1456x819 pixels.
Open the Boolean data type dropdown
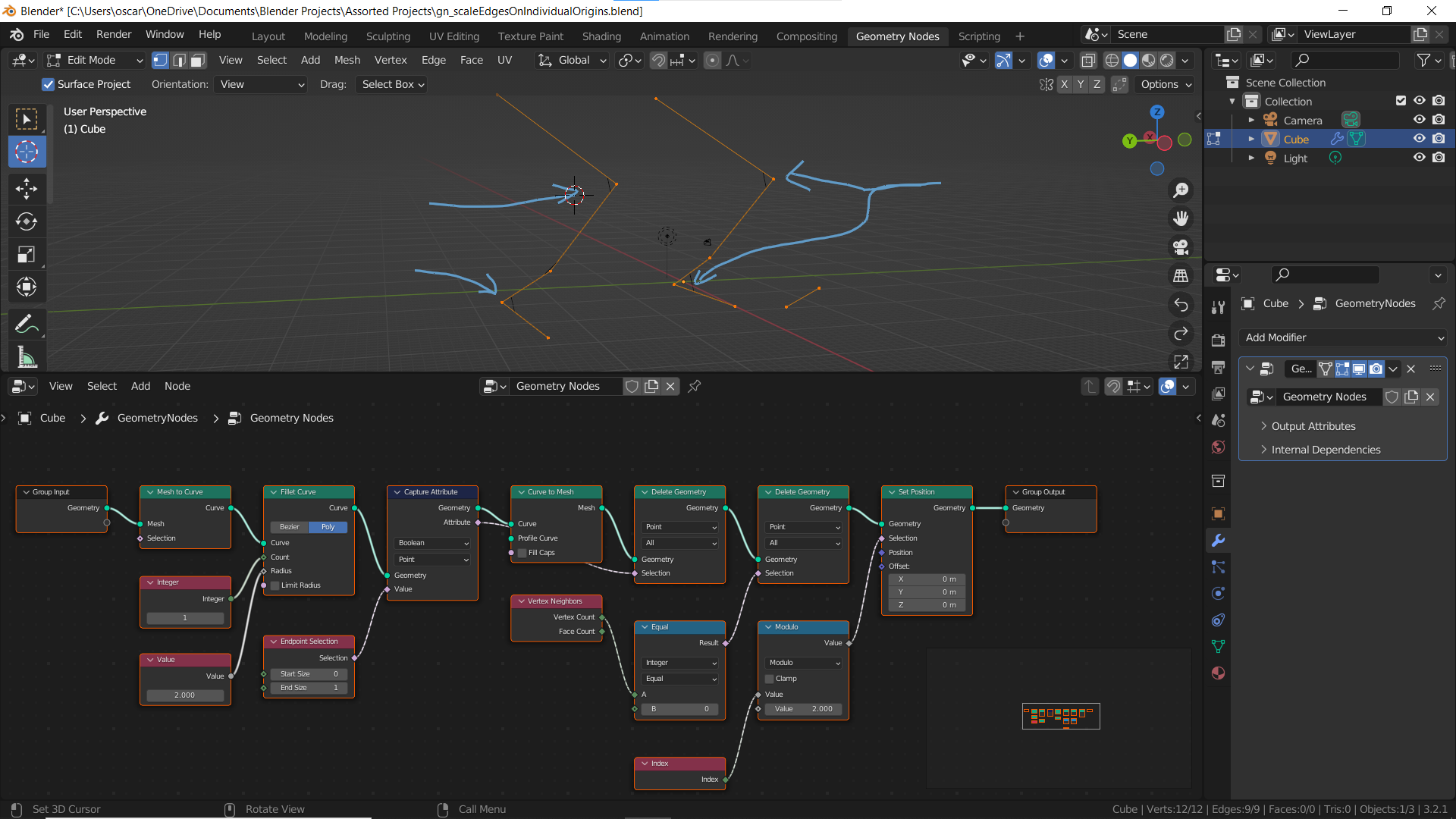[433, 543]
